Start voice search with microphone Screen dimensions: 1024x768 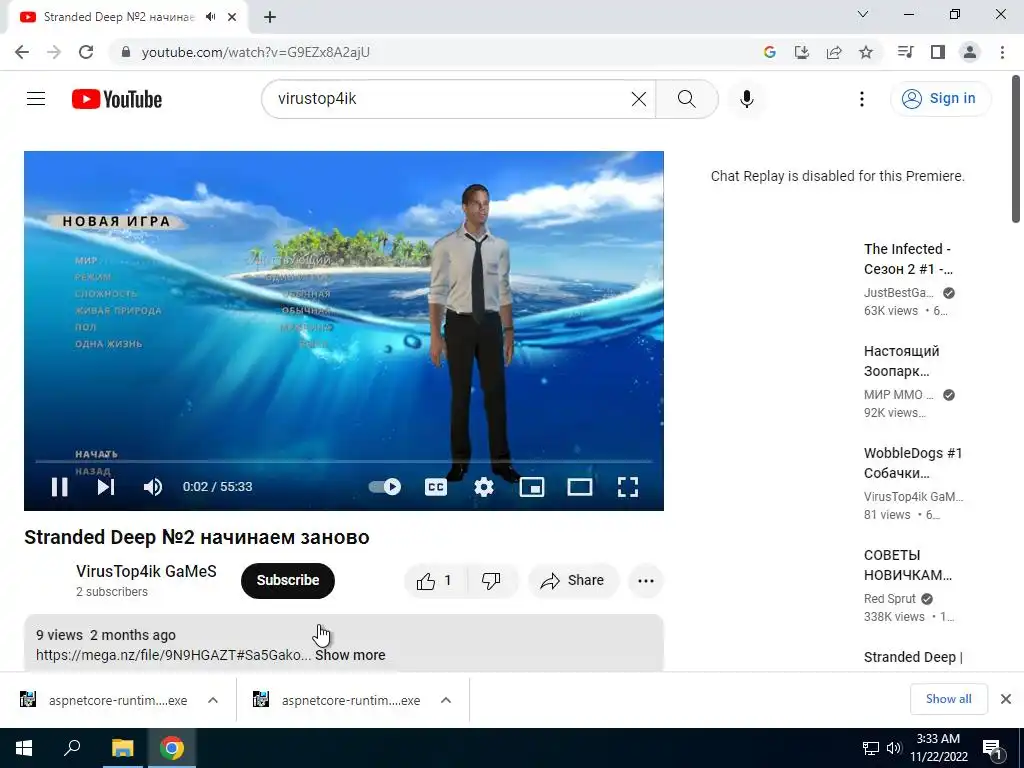tap(746, 99)
